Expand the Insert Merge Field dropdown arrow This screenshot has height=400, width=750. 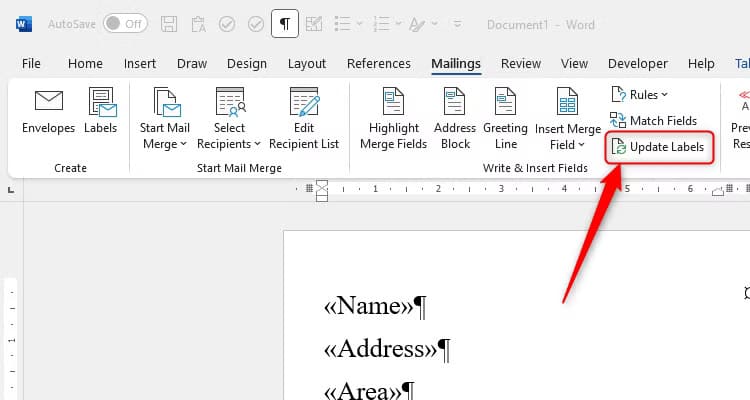point(582,144)
